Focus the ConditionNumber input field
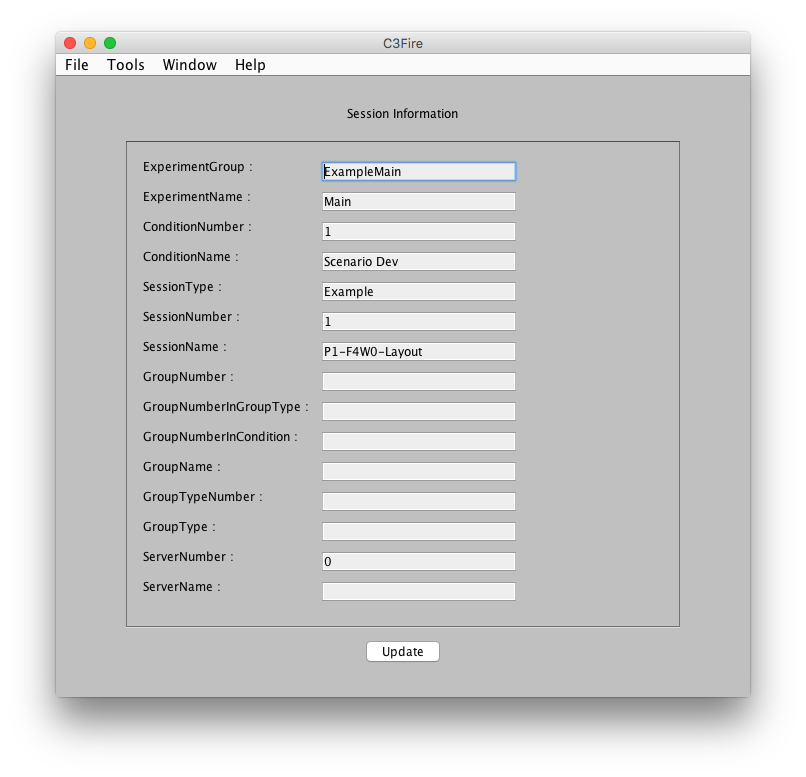The height and width of the screenshot is (777, 806). pos(418,232)
